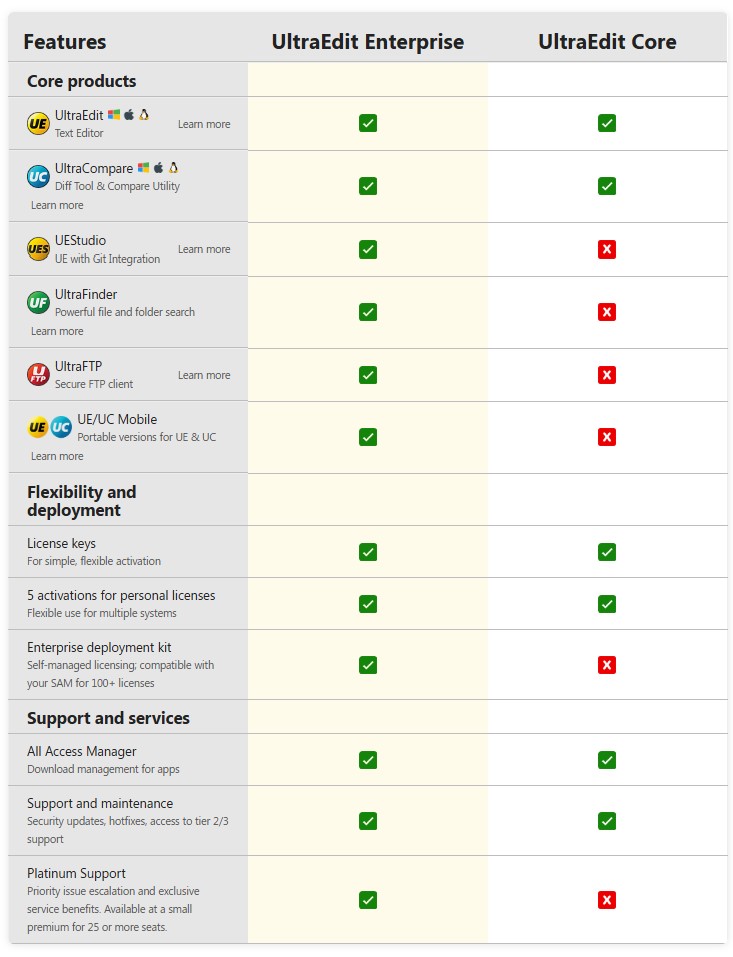Click Core red X for UltraFinder

(x=607, y=312)
